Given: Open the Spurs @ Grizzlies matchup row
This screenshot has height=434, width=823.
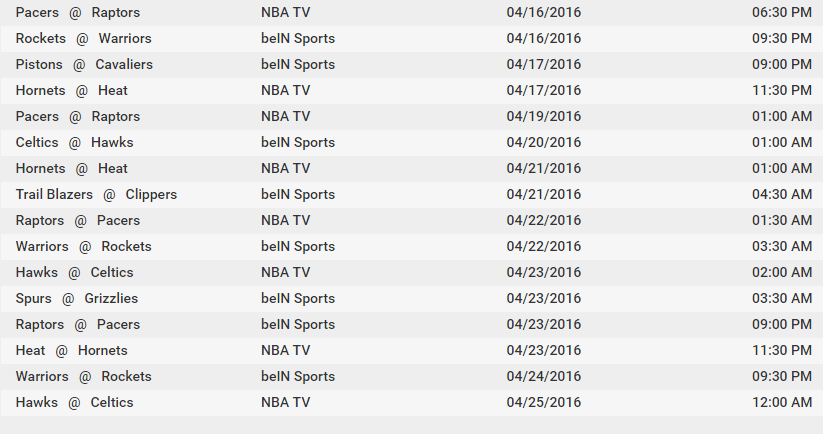Looking at the screenshot, I should [77, 298].
